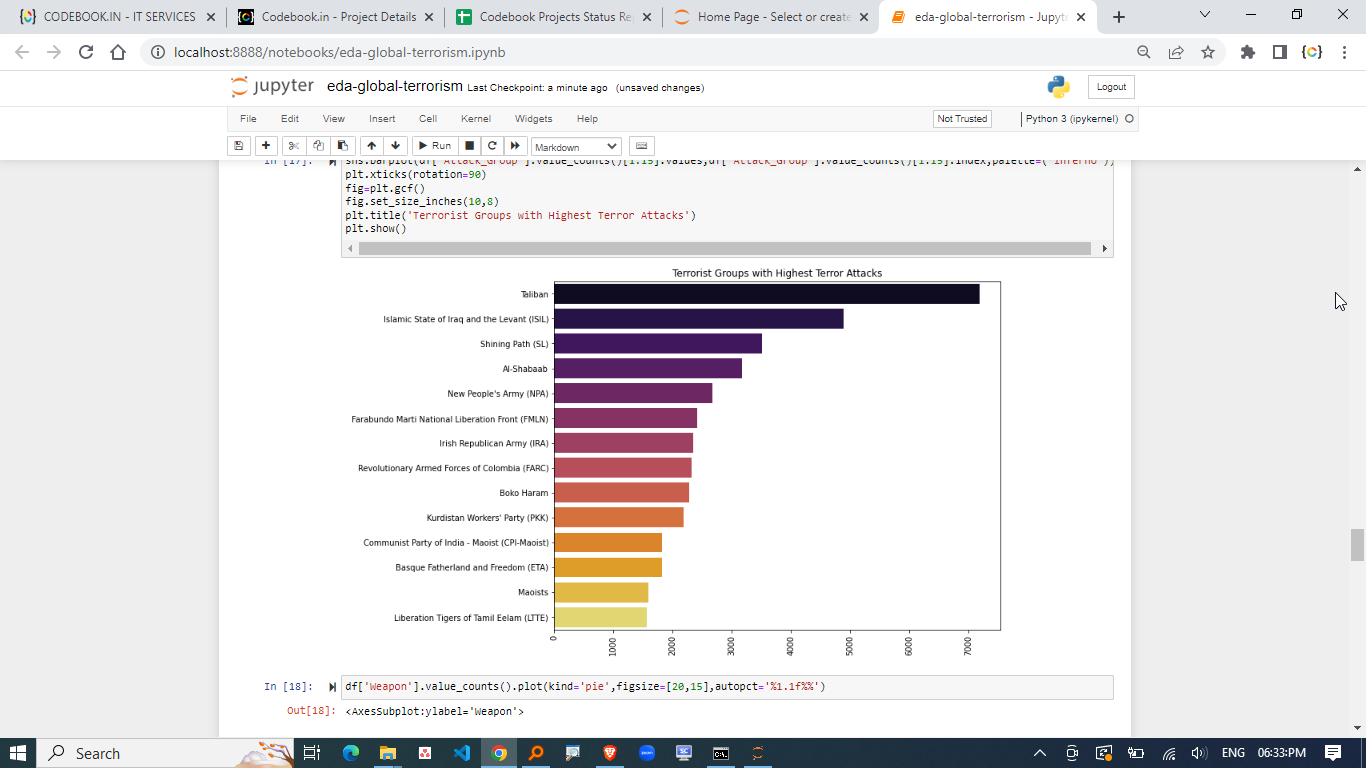Click the Python logo icon
Viewport: 1366px width, 768px height.
pos(1058,87)
